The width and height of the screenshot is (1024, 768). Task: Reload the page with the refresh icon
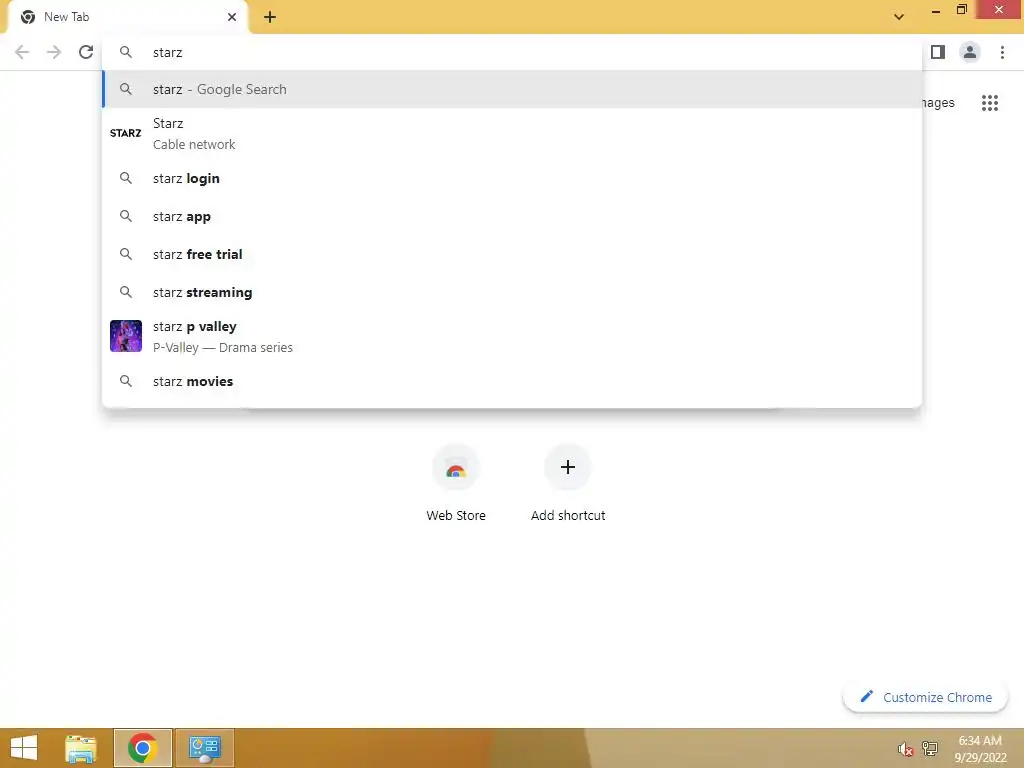click(x=86, y=52)
